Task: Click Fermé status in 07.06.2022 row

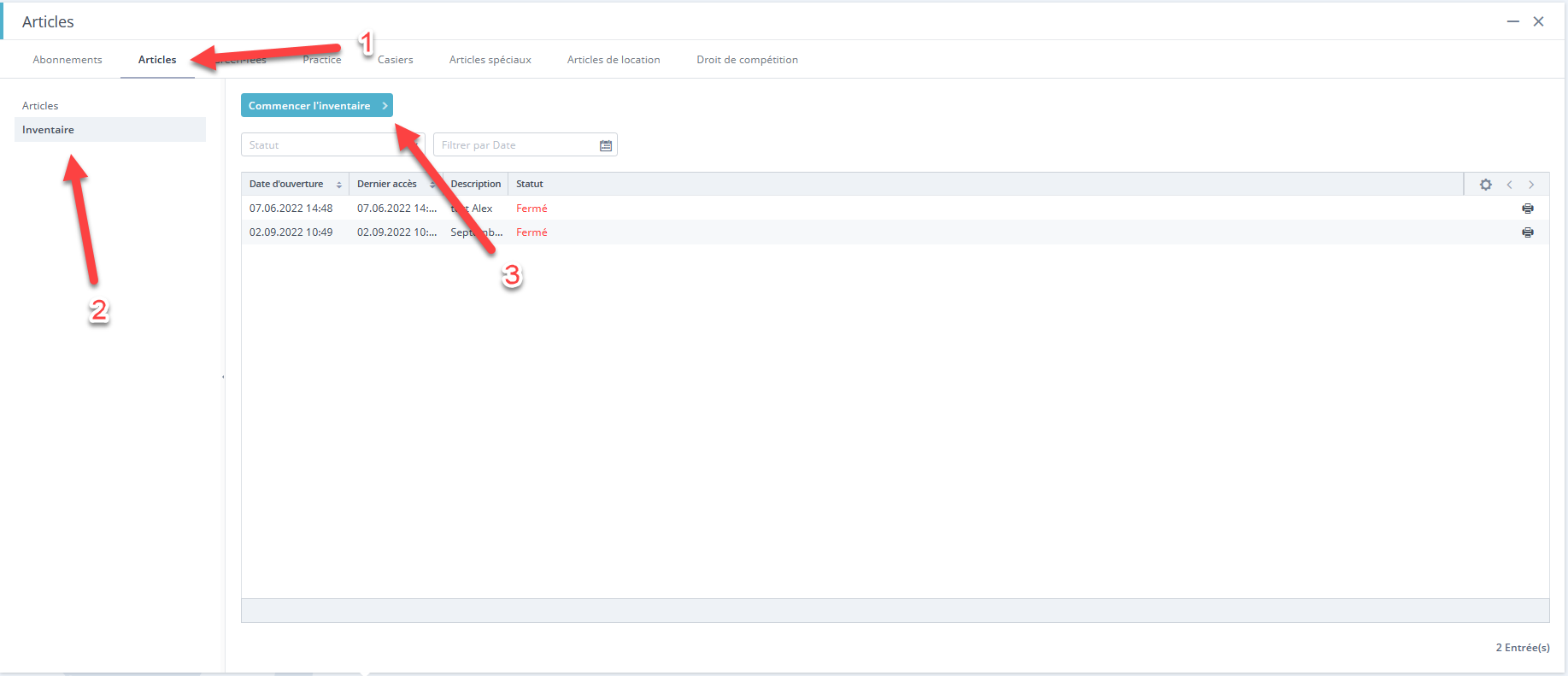Action: 531,209
